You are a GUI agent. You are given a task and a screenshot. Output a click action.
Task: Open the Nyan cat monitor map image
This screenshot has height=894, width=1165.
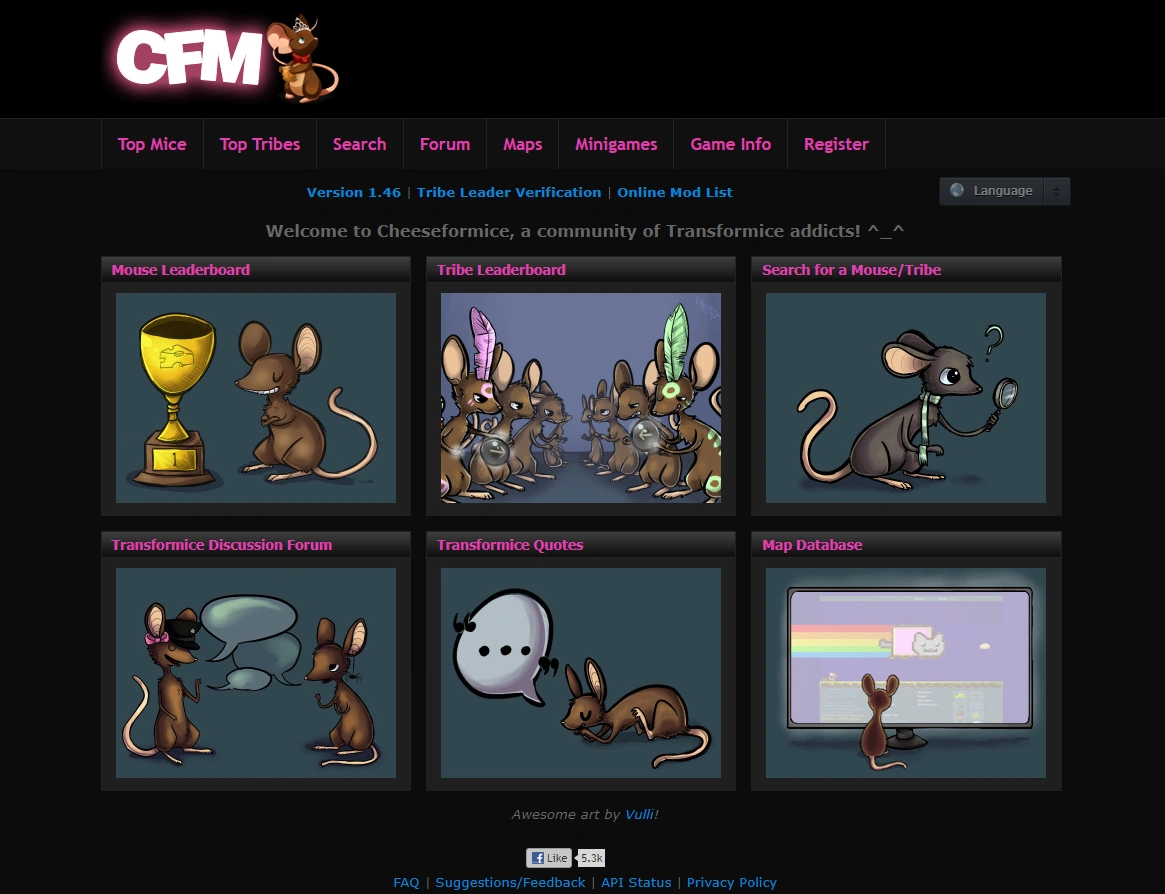906,673
